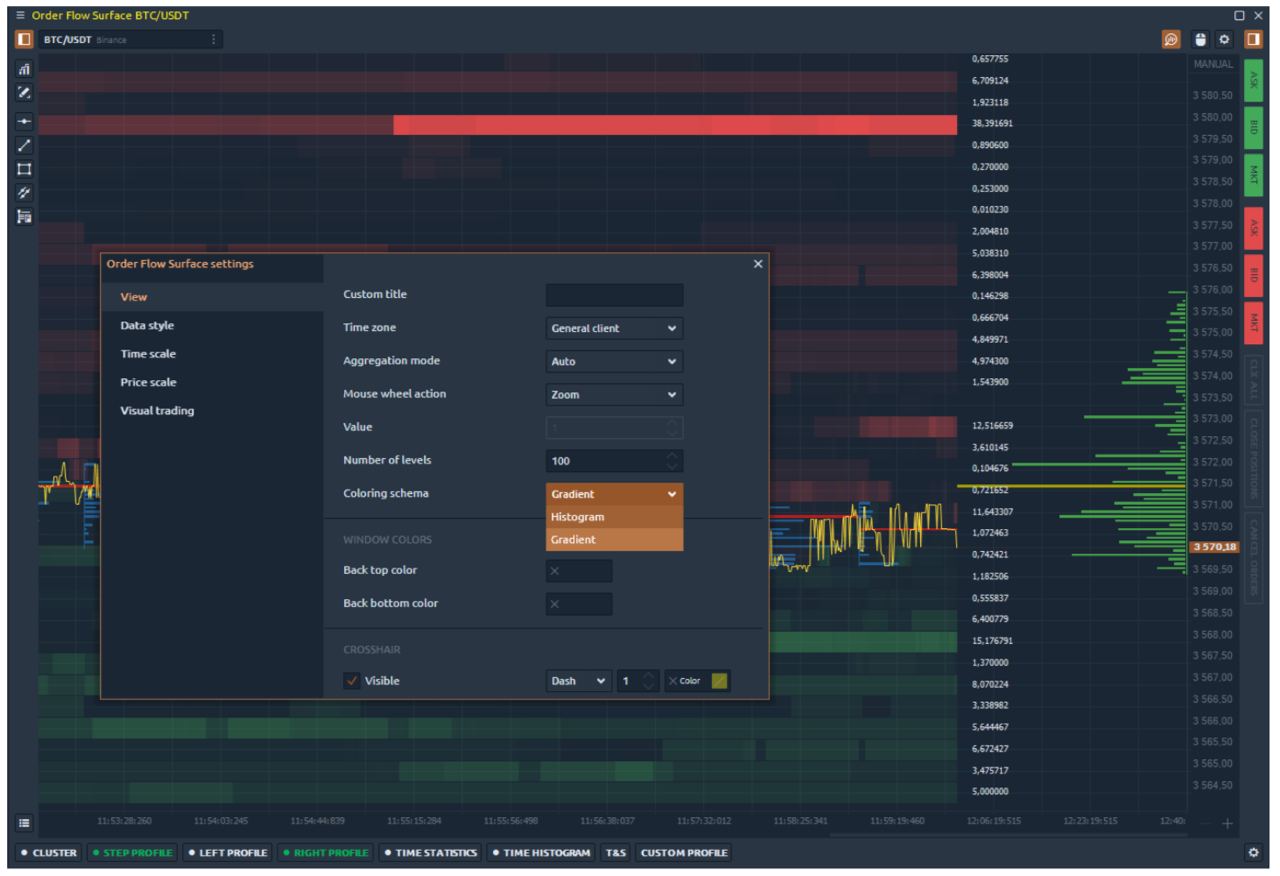Select the parallel channel drawing tool

[22, 192]
